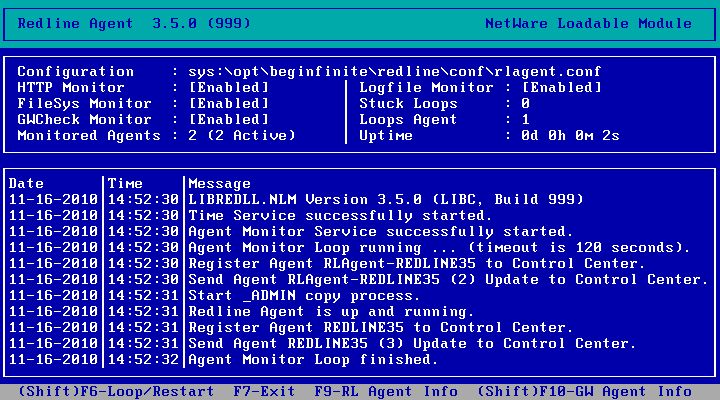Click the Logfile Monitor label

point(426,88)
